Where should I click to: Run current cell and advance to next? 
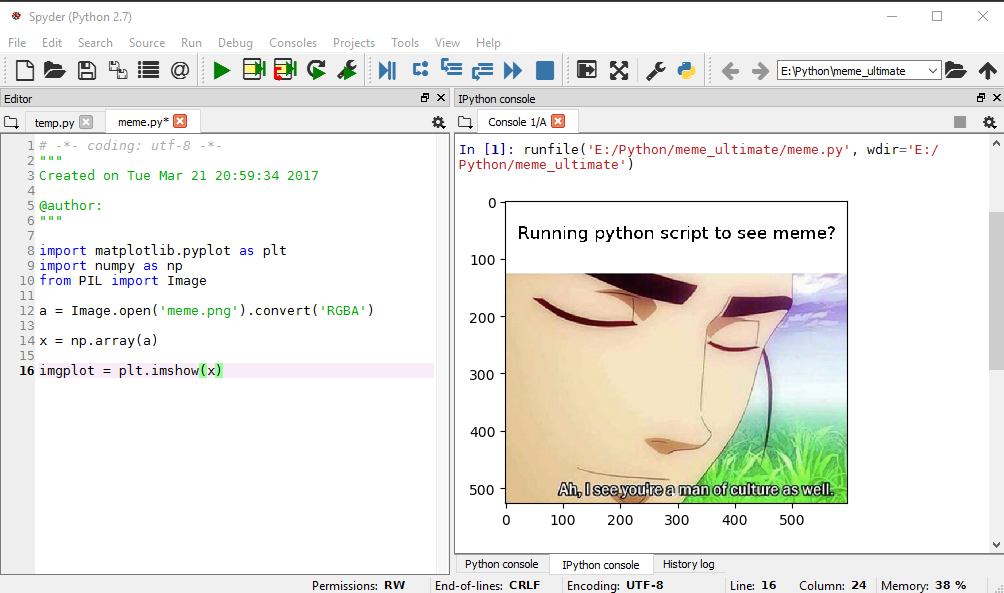click(x=285, y=70)
